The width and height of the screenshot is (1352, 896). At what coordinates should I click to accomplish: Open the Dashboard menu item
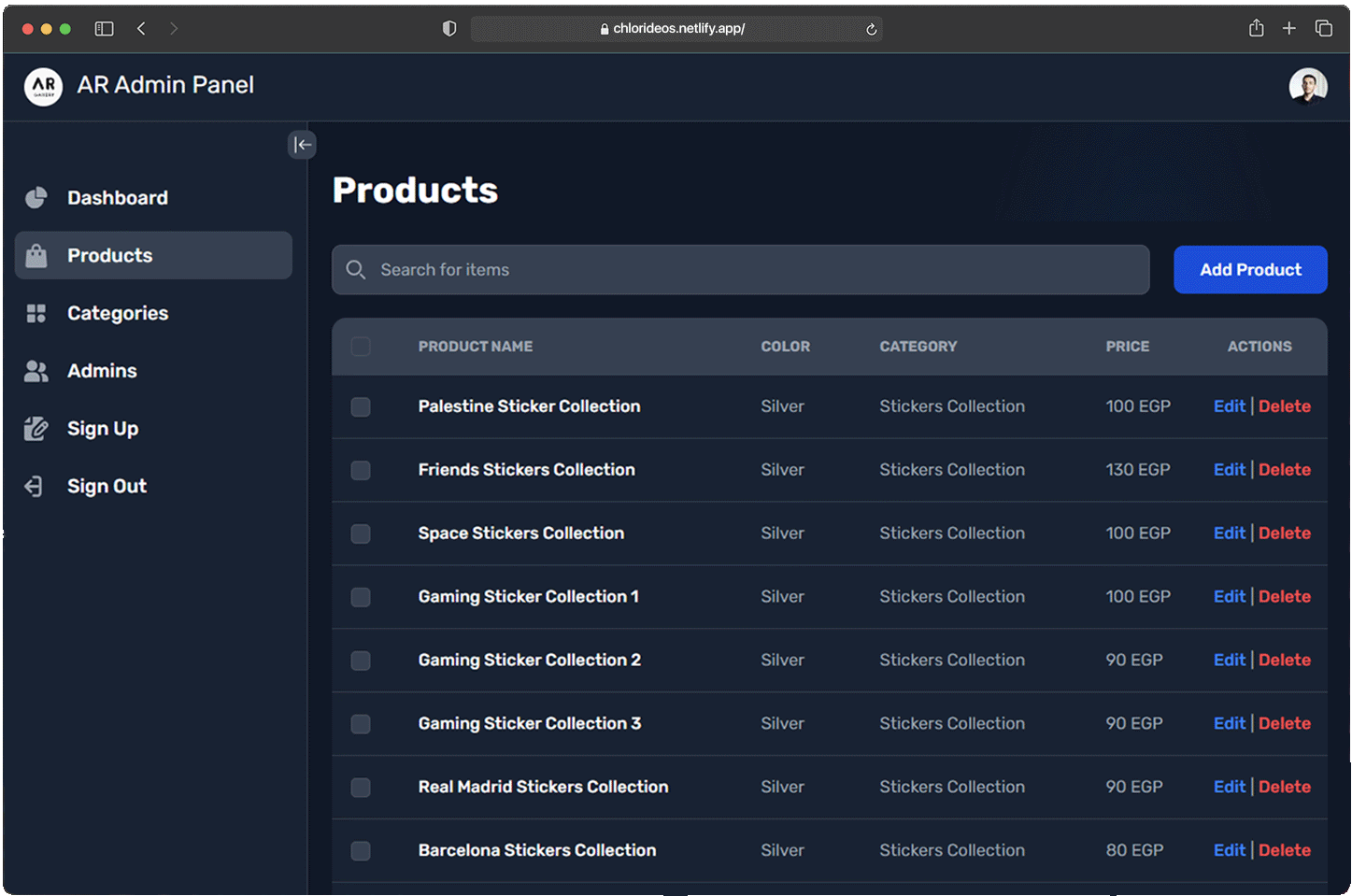pyautogui.click(x=153, y=198)
